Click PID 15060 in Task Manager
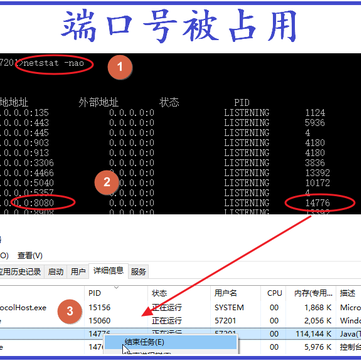 coord(99,321)
